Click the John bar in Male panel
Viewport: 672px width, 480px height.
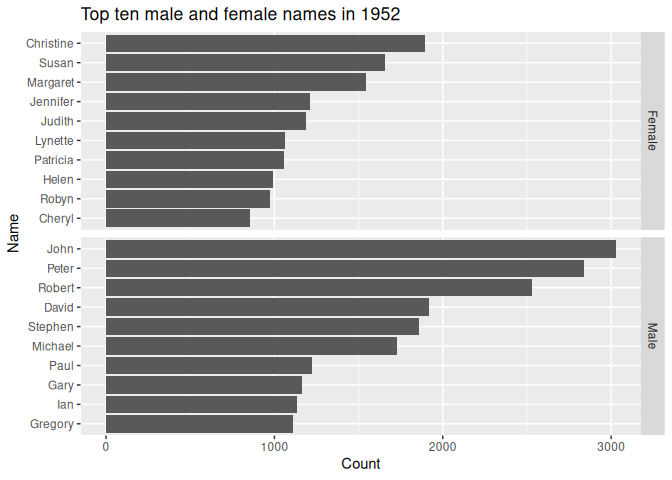(x=360, y=249)
